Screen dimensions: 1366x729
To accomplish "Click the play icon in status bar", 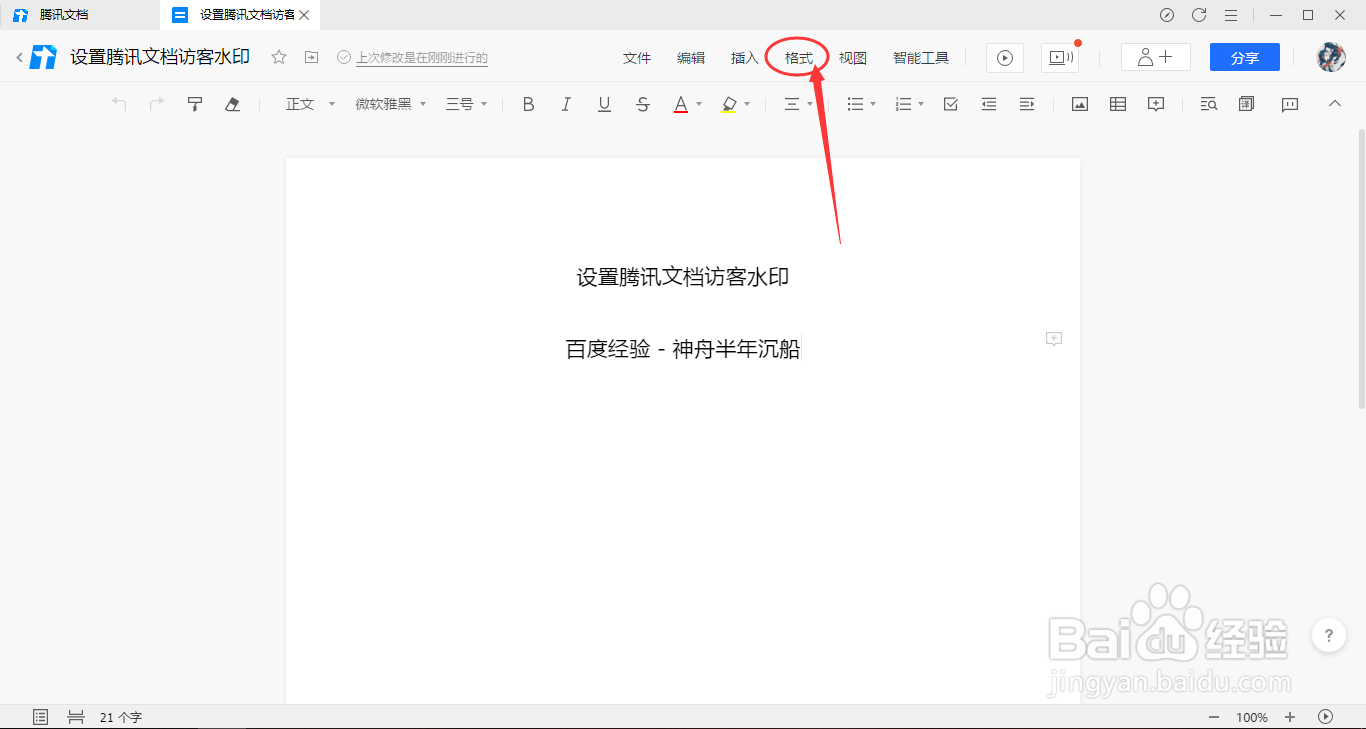I will point(1326,716).
